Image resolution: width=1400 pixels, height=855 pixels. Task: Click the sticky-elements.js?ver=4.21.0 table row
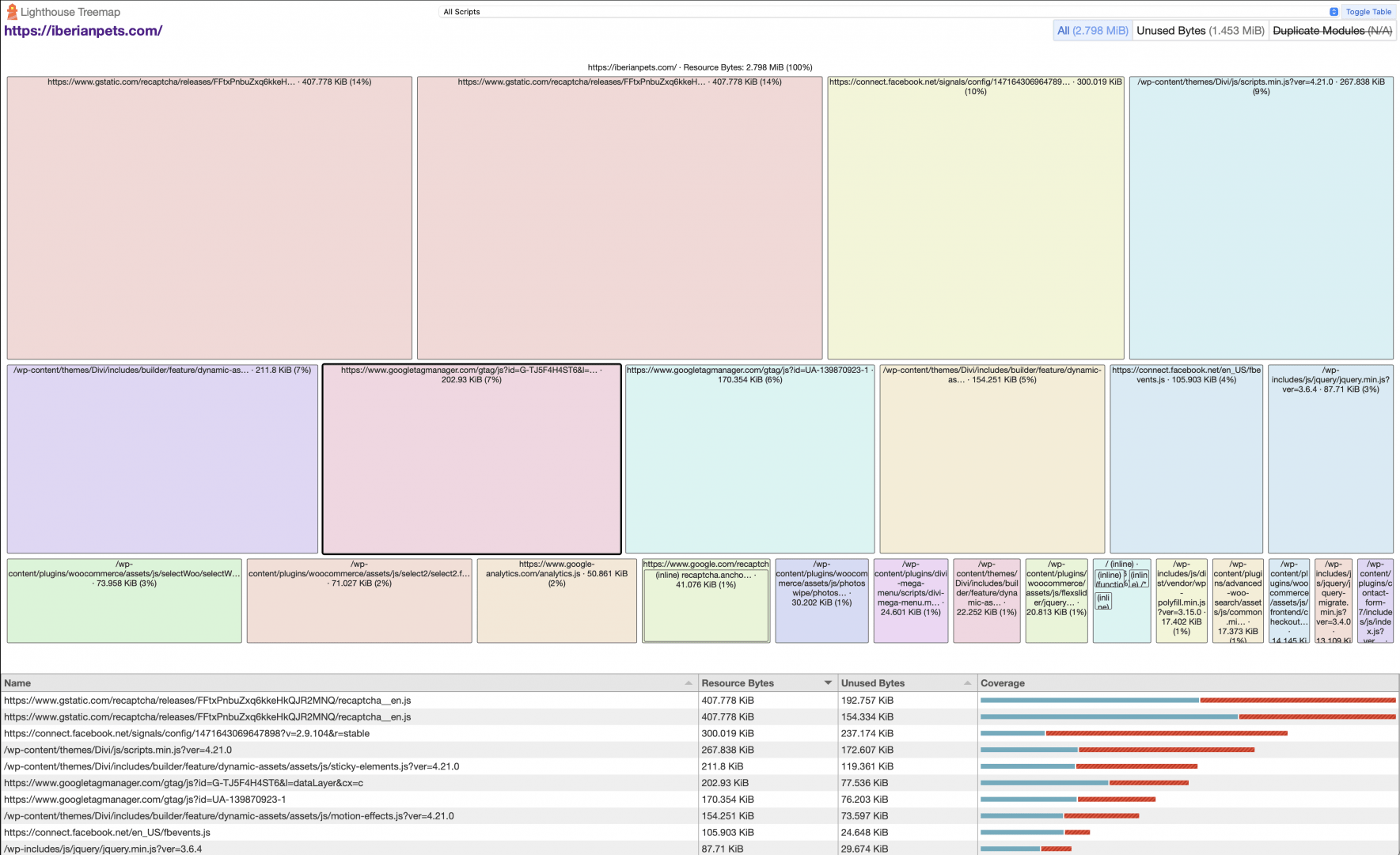click(700, 767)
